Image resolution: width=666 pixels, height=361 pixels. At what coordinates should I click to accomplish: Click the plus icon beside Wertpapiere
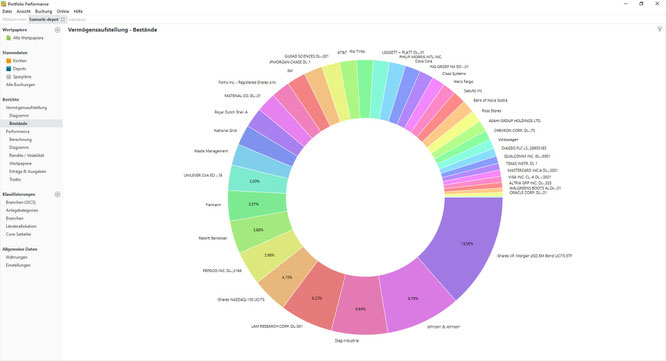[57, 30]
